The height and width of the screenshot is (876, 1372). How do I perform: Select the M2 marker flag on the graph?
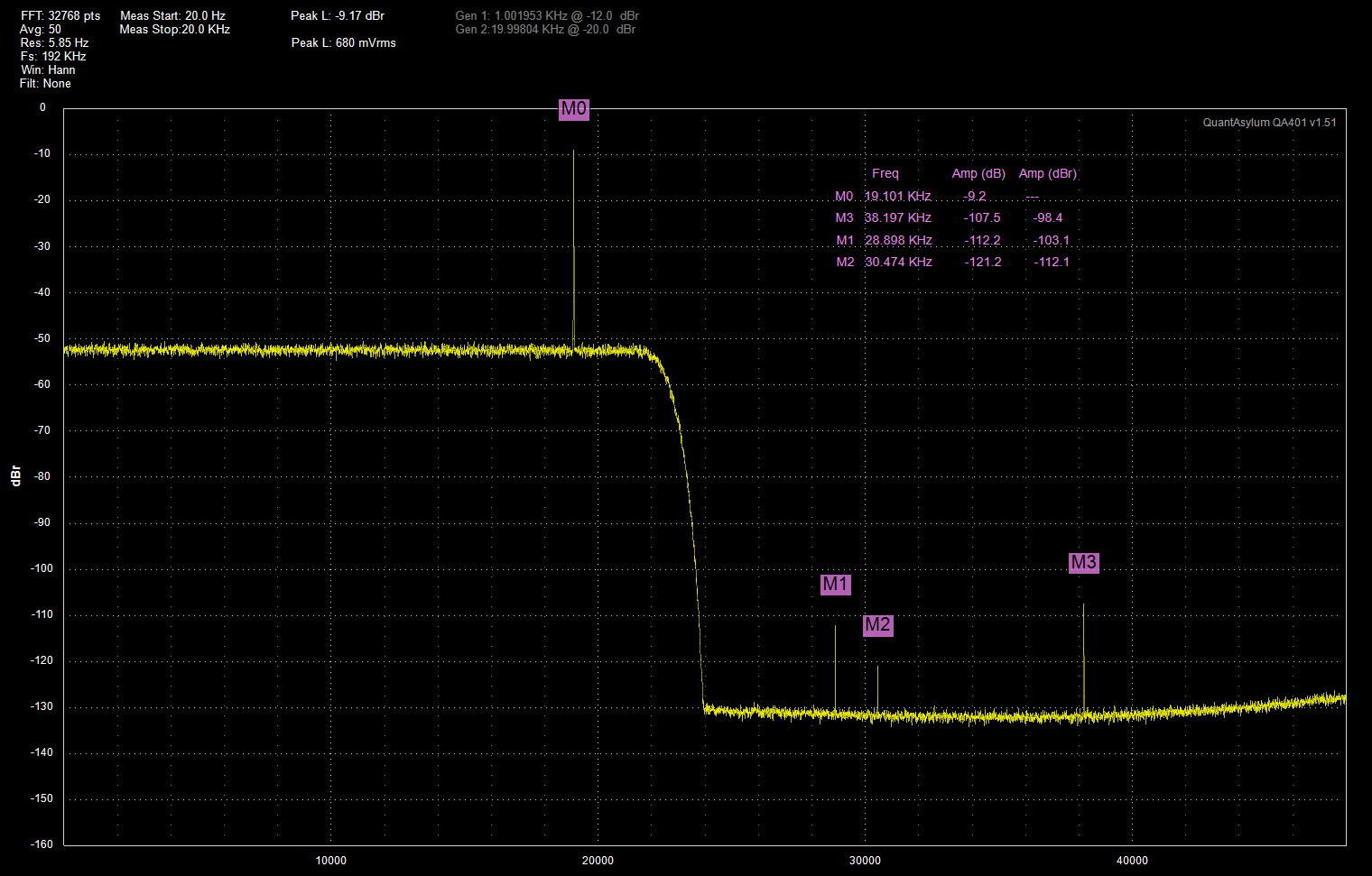[x=877, y=625]
